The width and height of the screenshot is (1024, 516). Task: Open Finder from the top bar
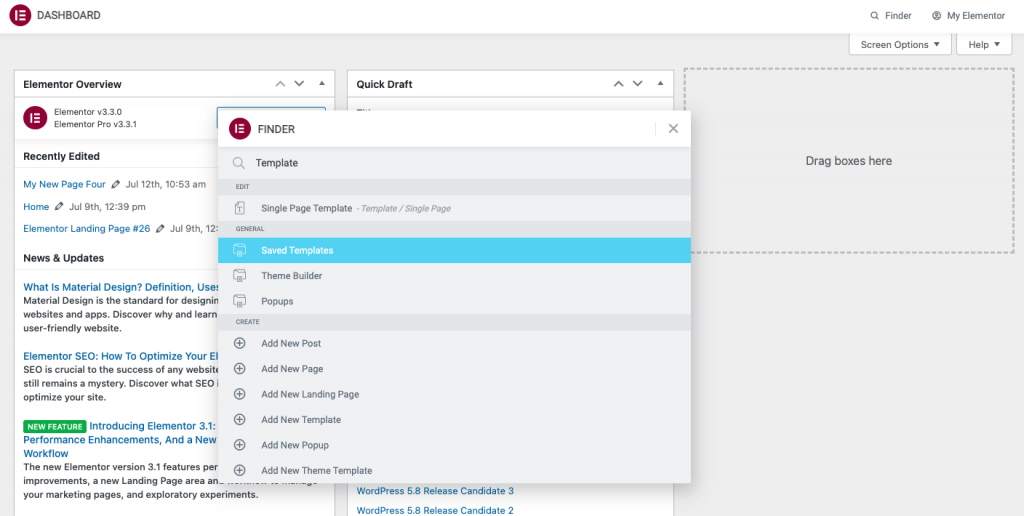click(891, 16)
